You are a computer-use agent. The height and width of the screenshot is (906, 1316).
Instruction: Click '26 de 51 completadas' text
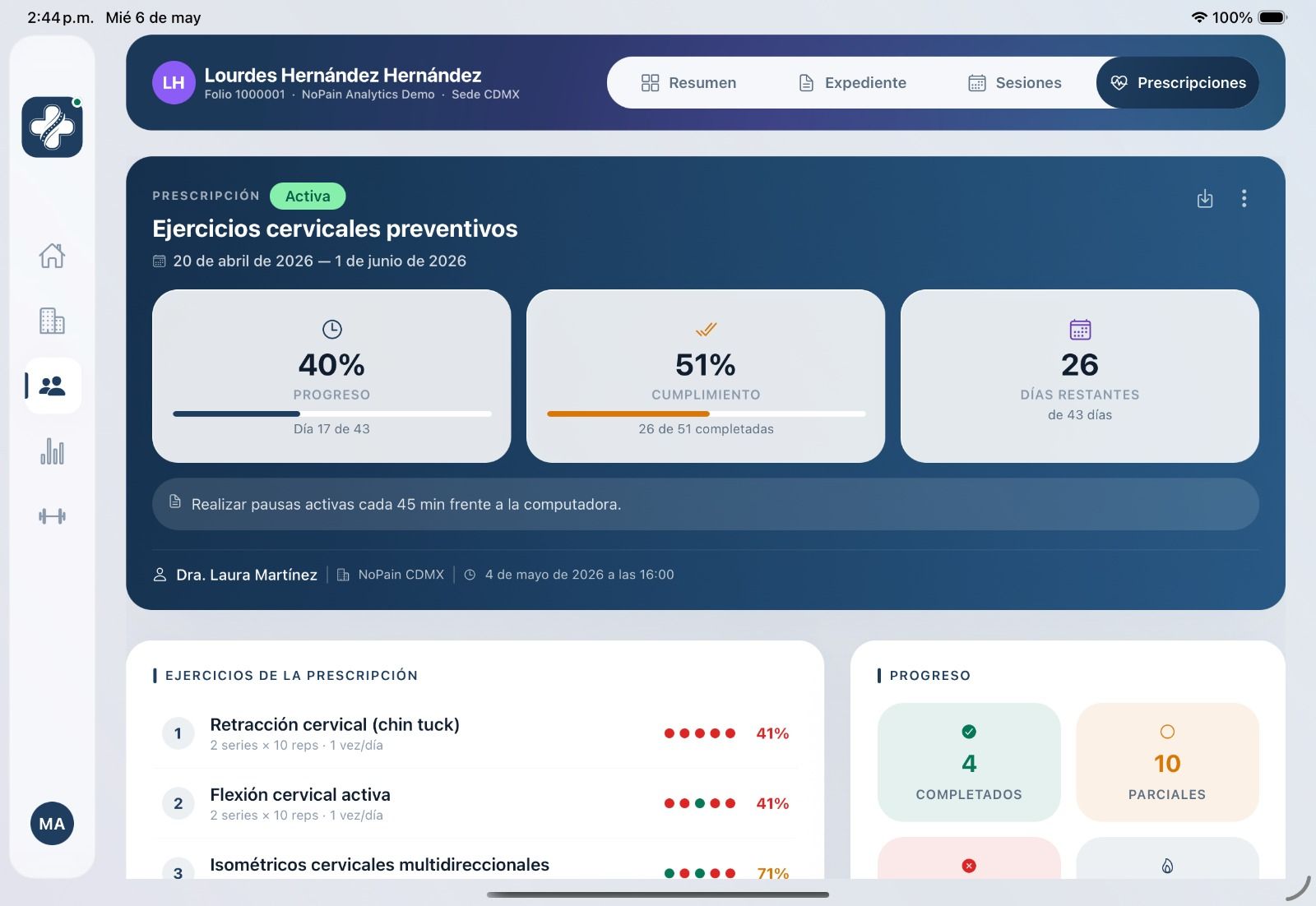(x=706, y=429)
